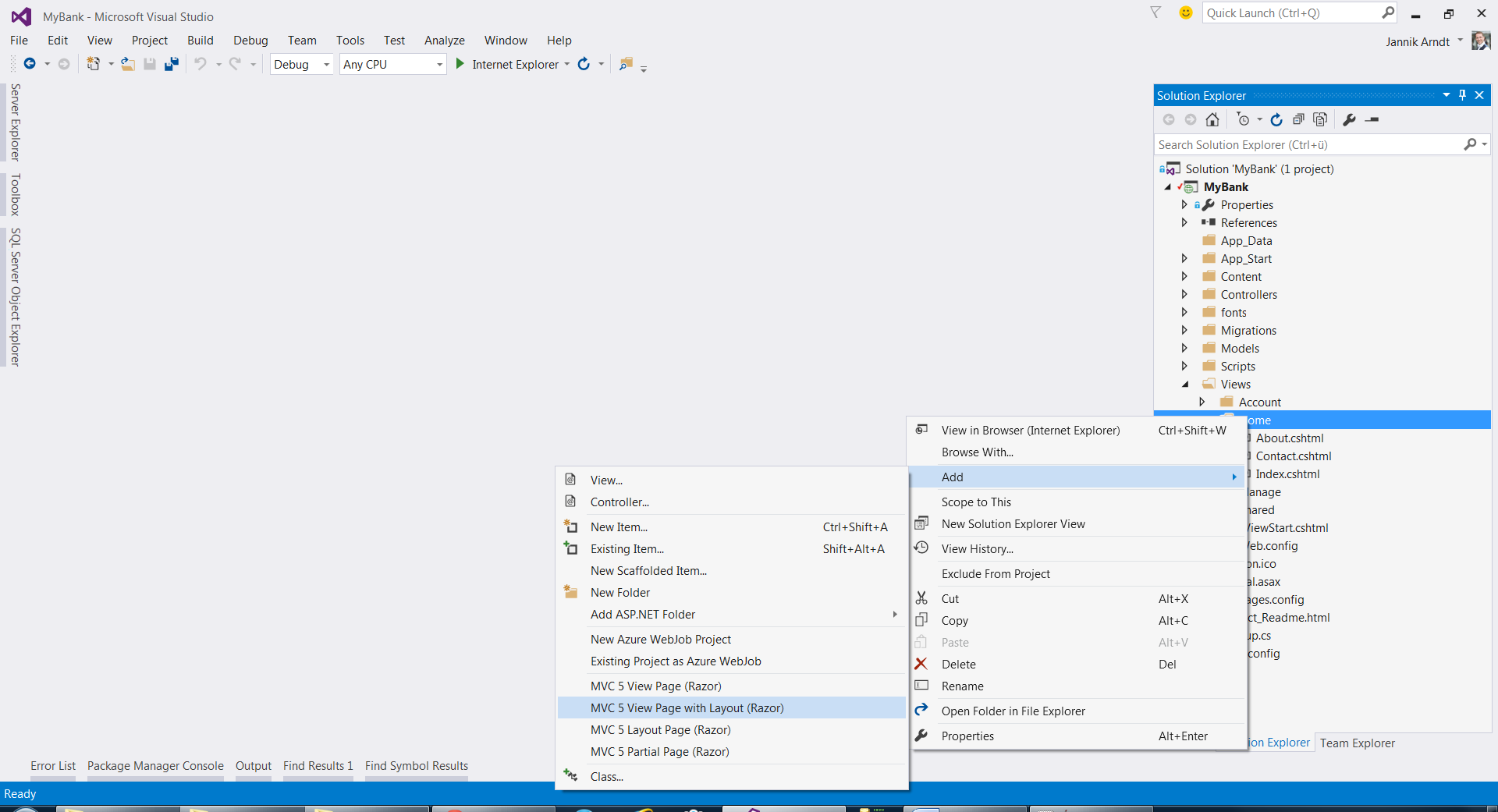Click the Find in Files toolbar icon

pyautogui.click(x=626, y=64)
